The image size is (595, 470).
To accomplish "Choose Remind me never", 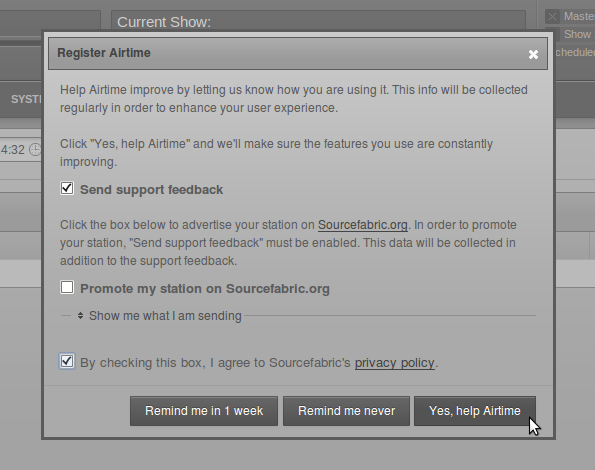I will (x=346, y=411).
